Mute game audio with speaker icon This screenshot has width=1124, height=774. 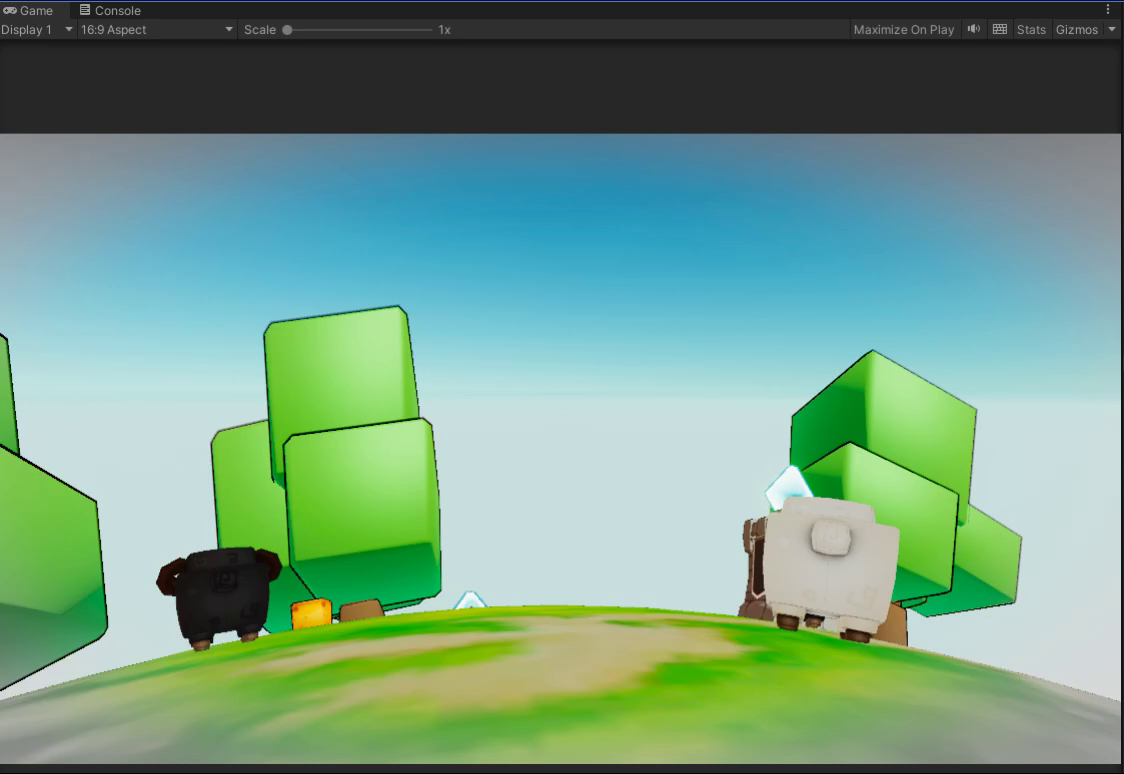click(x=973, y=30)
